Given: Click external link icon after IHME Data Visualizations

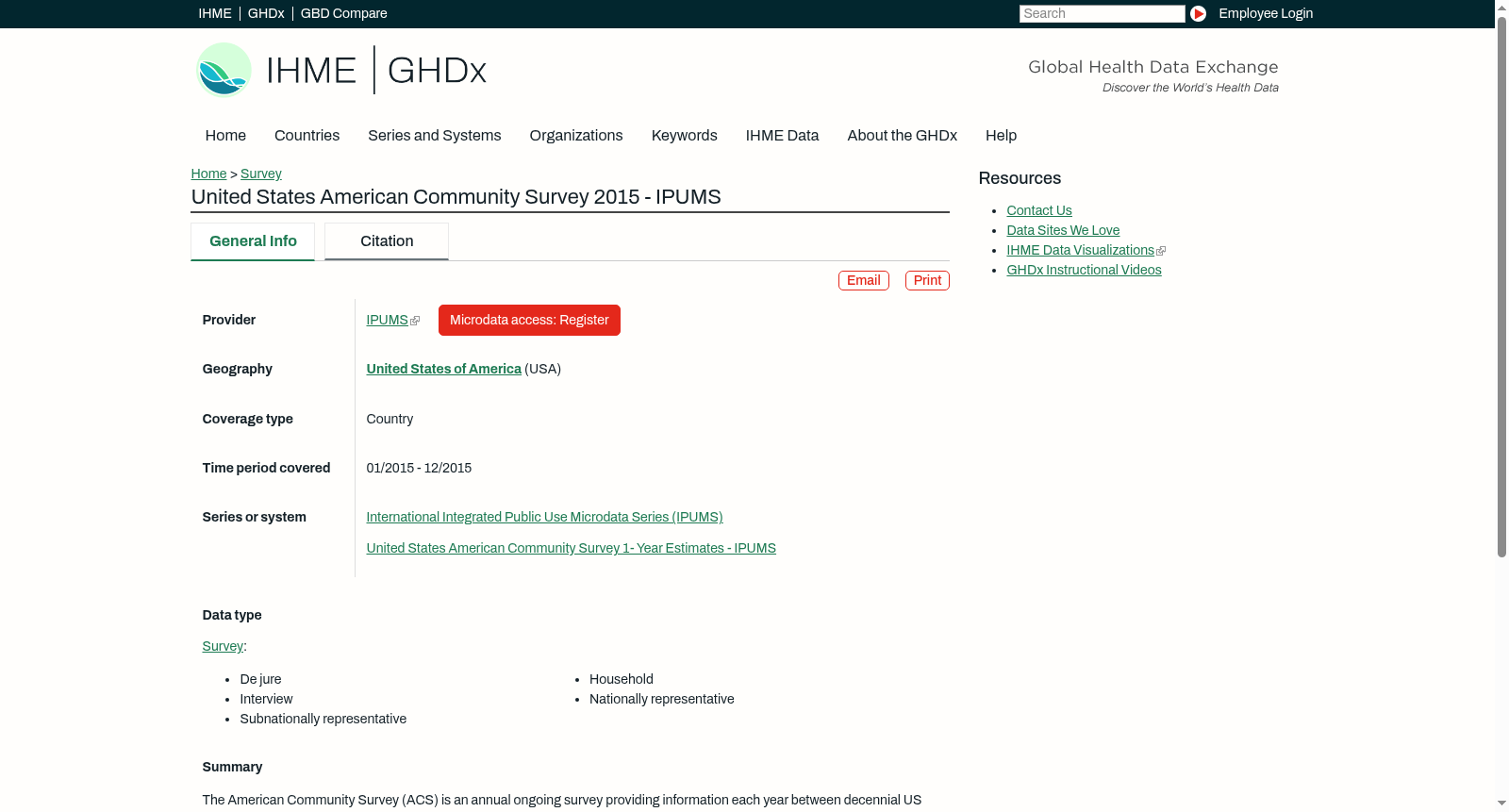Looking at the screenshot, I should coord(1161,251).
